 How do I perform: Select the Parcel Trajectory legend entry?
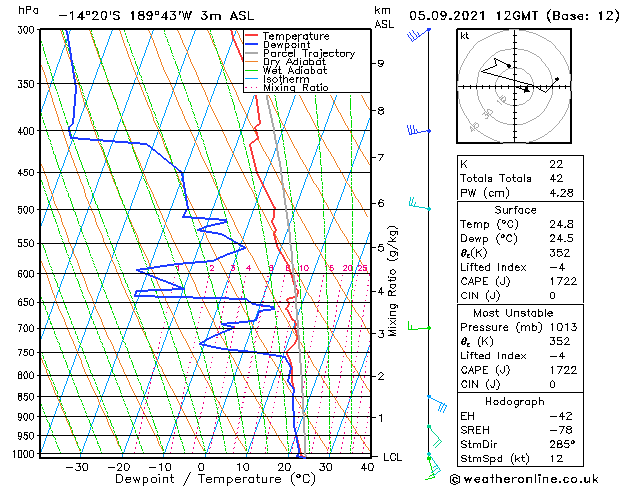pos(300,53)
